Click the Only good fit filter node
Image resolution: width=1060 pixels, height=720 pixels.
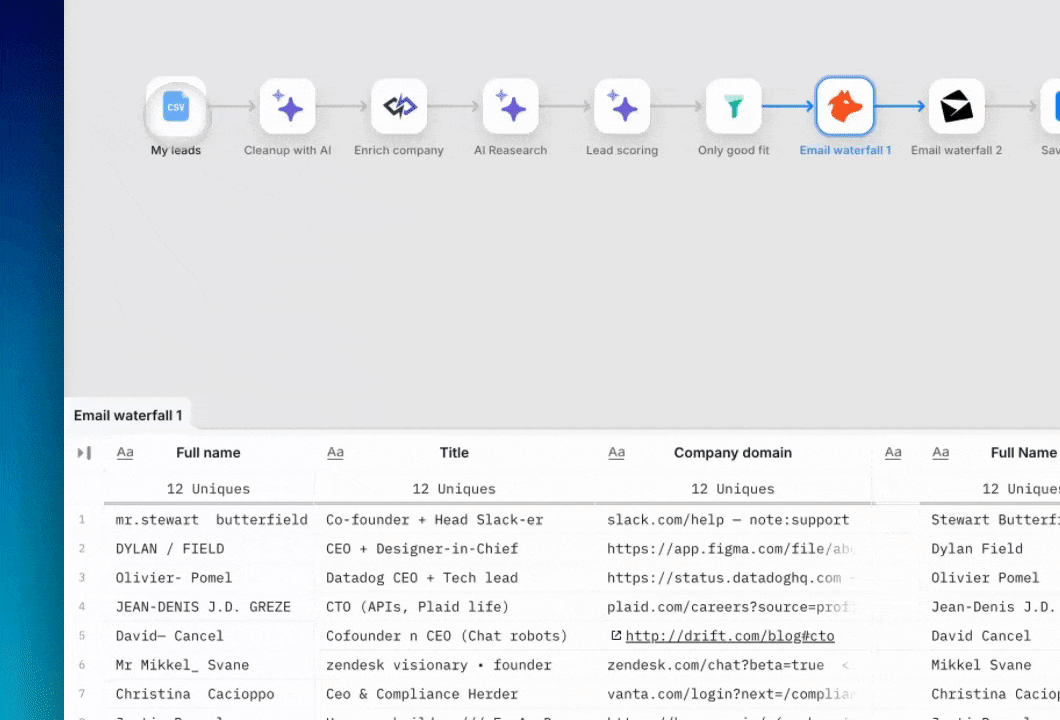click(x=733, y=107)
